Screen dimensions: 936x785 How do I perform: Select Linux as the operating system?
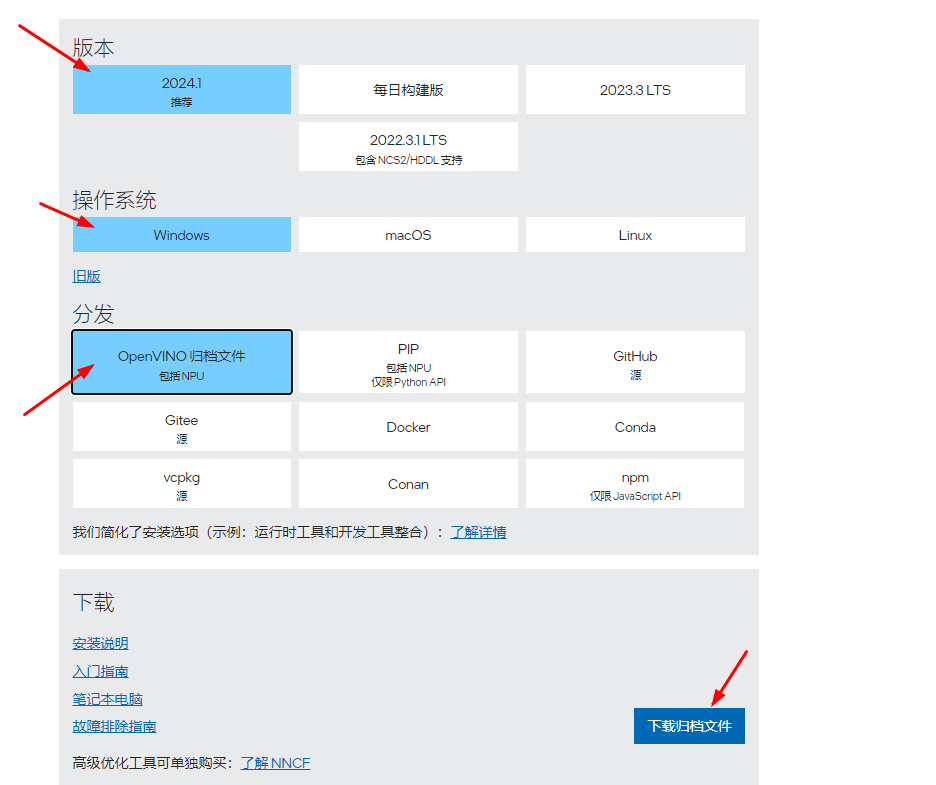pos(635,235)
